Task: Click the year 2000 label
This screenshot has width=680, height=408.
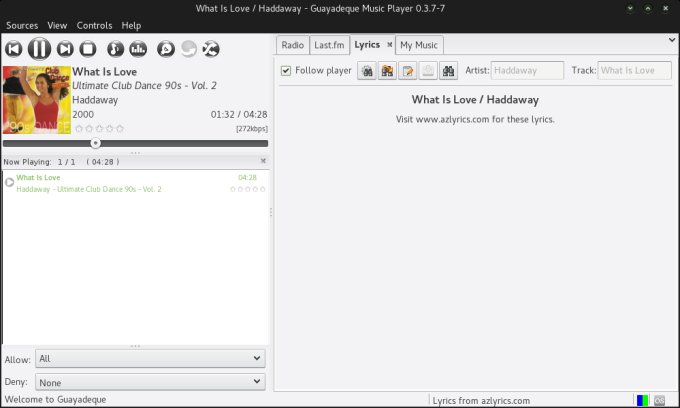Action: click(x=83, y=114)
